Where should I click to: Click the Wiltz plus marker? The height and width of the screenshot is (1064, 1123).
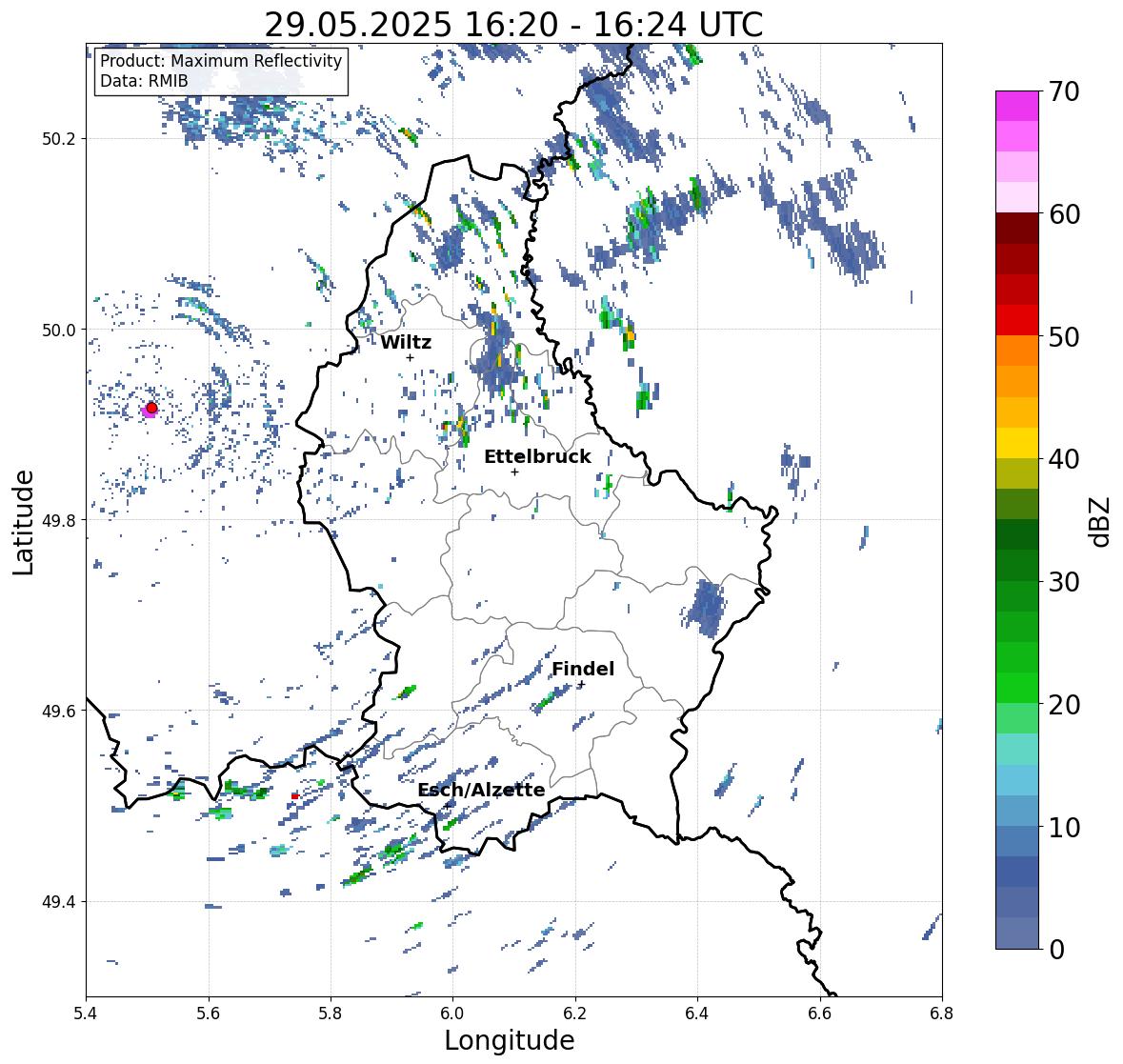(x=410, y=357)
